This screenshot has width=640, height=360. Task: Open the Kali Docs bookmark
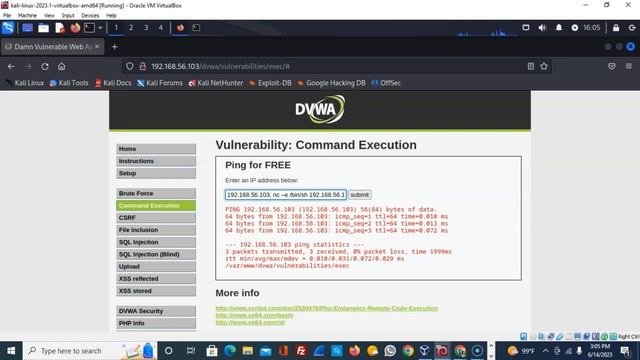pos(113,83)
